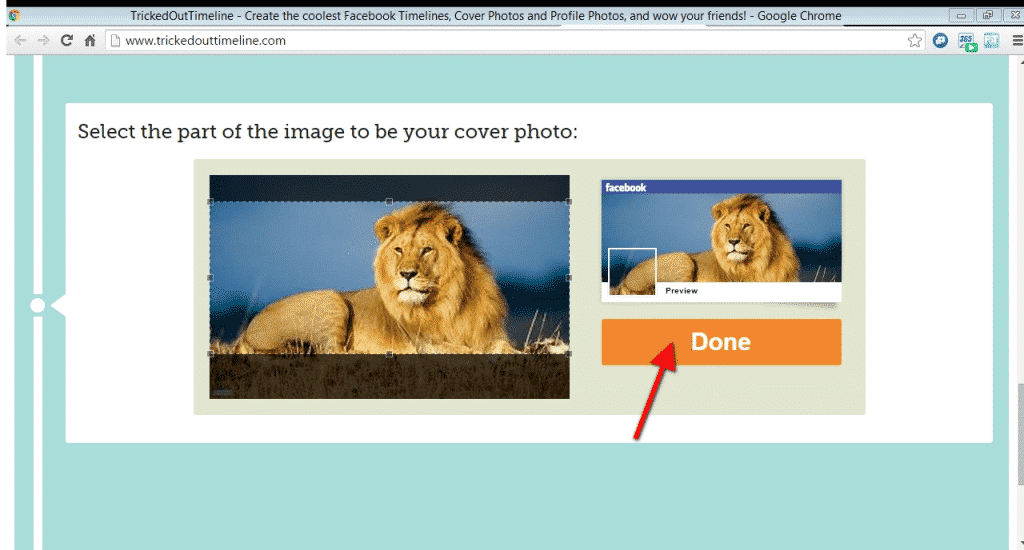This screenshot has width=1024, height=550.
Task: Click the extension icon beside Chrome menu
Action: pos(991,40)
